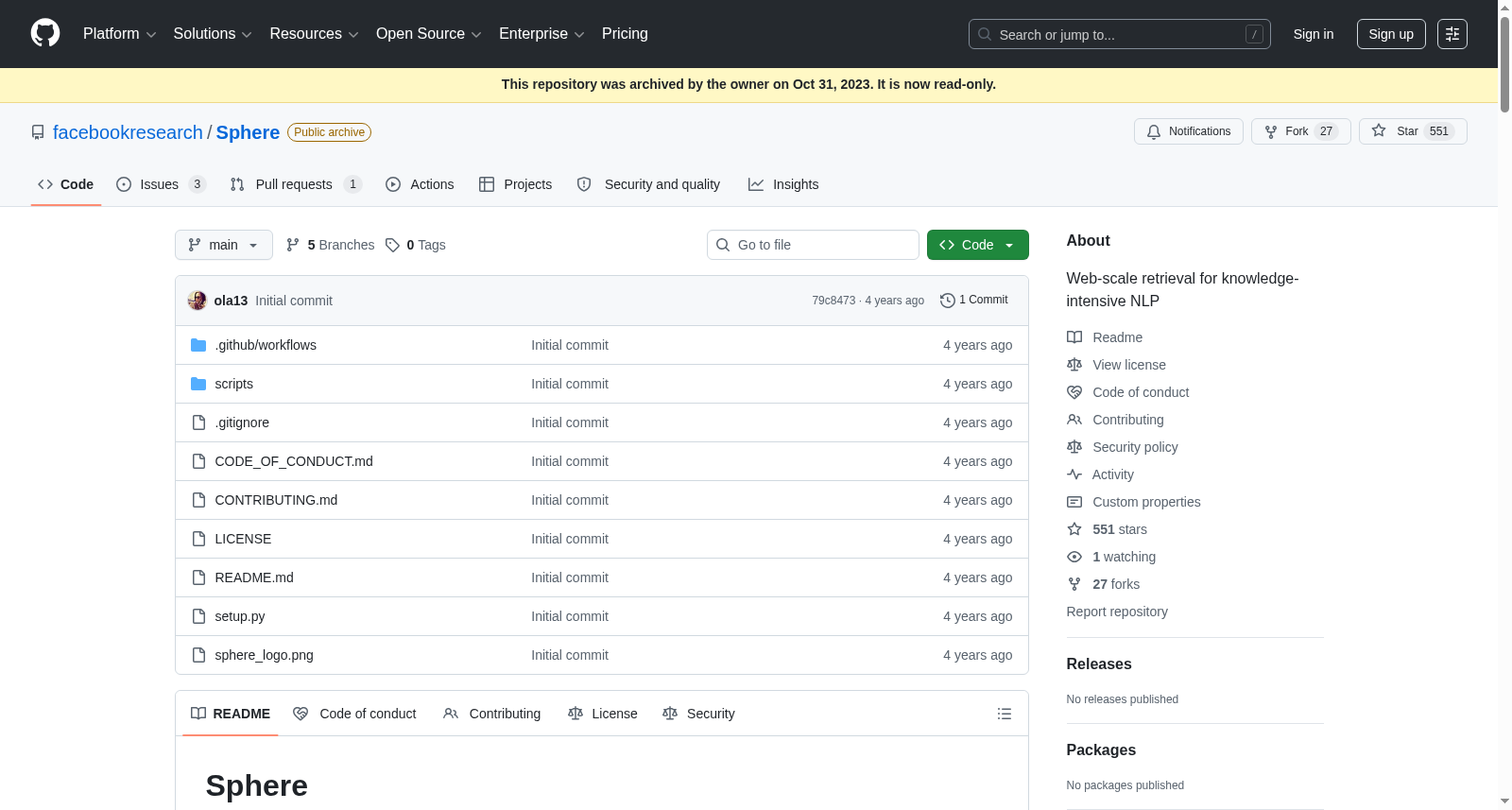This screenshot has height=810, width=1512.
Task: Click the bell icon in Notifications
Action: point(1154,132)
